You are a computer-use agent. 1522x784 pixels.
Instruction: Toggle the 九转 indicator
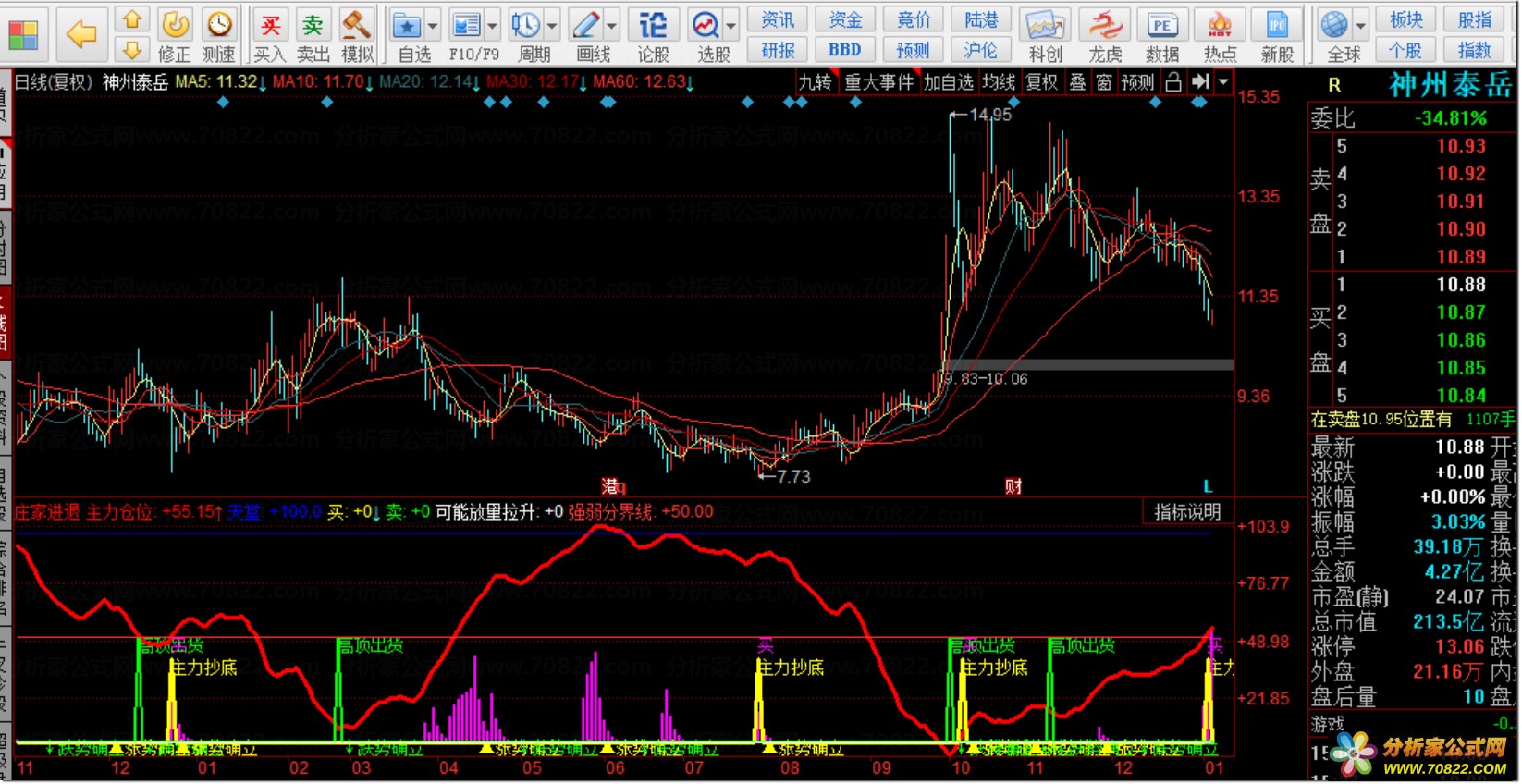pyautogui.click(x=816, y=82)
